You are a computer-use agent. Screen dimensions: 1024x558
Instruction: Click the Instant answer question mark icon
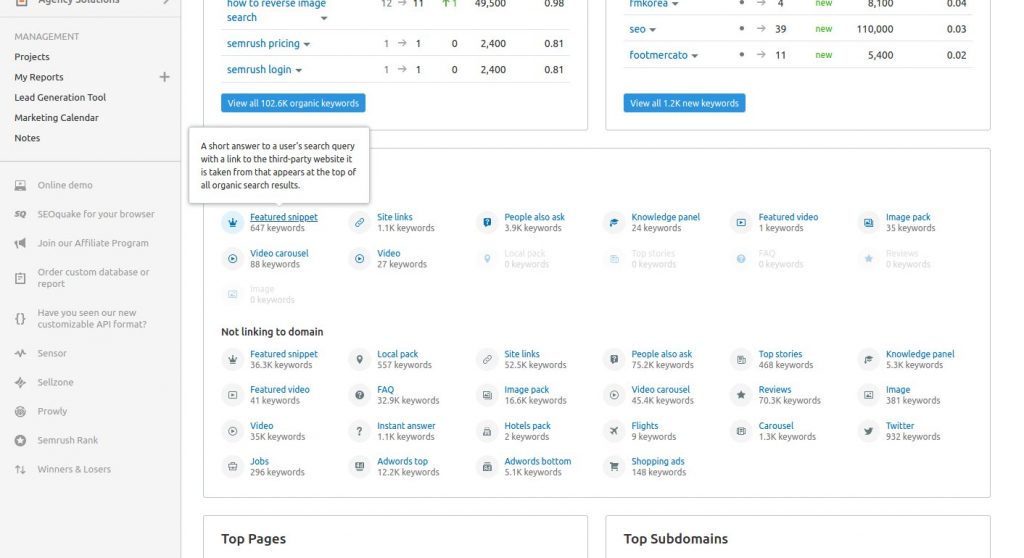tap(359, 431)
